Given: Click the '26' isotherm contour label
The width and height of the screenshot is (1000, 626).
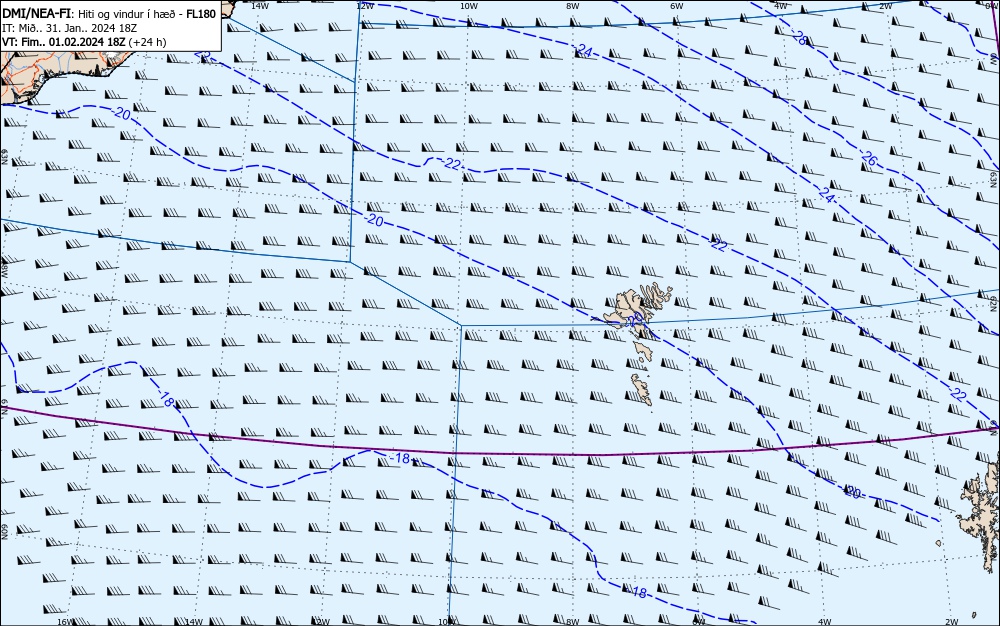Looking at the screenshot, I should point(869,158).
